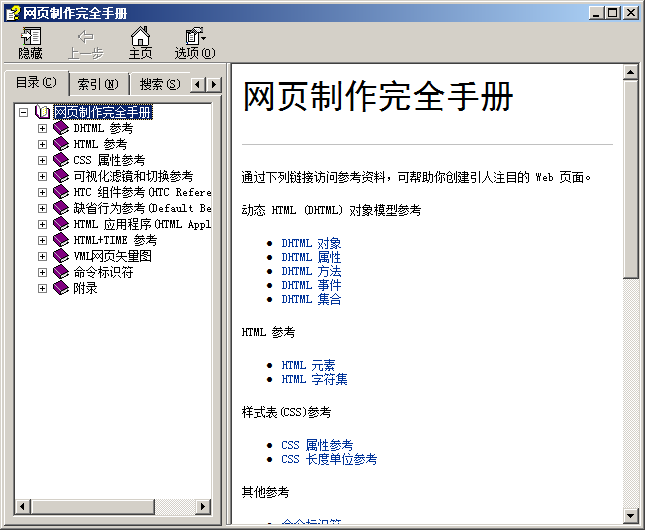This screenshot has height=530, width=645.
Task: Click the open book icon of root node
Action: 42,112
